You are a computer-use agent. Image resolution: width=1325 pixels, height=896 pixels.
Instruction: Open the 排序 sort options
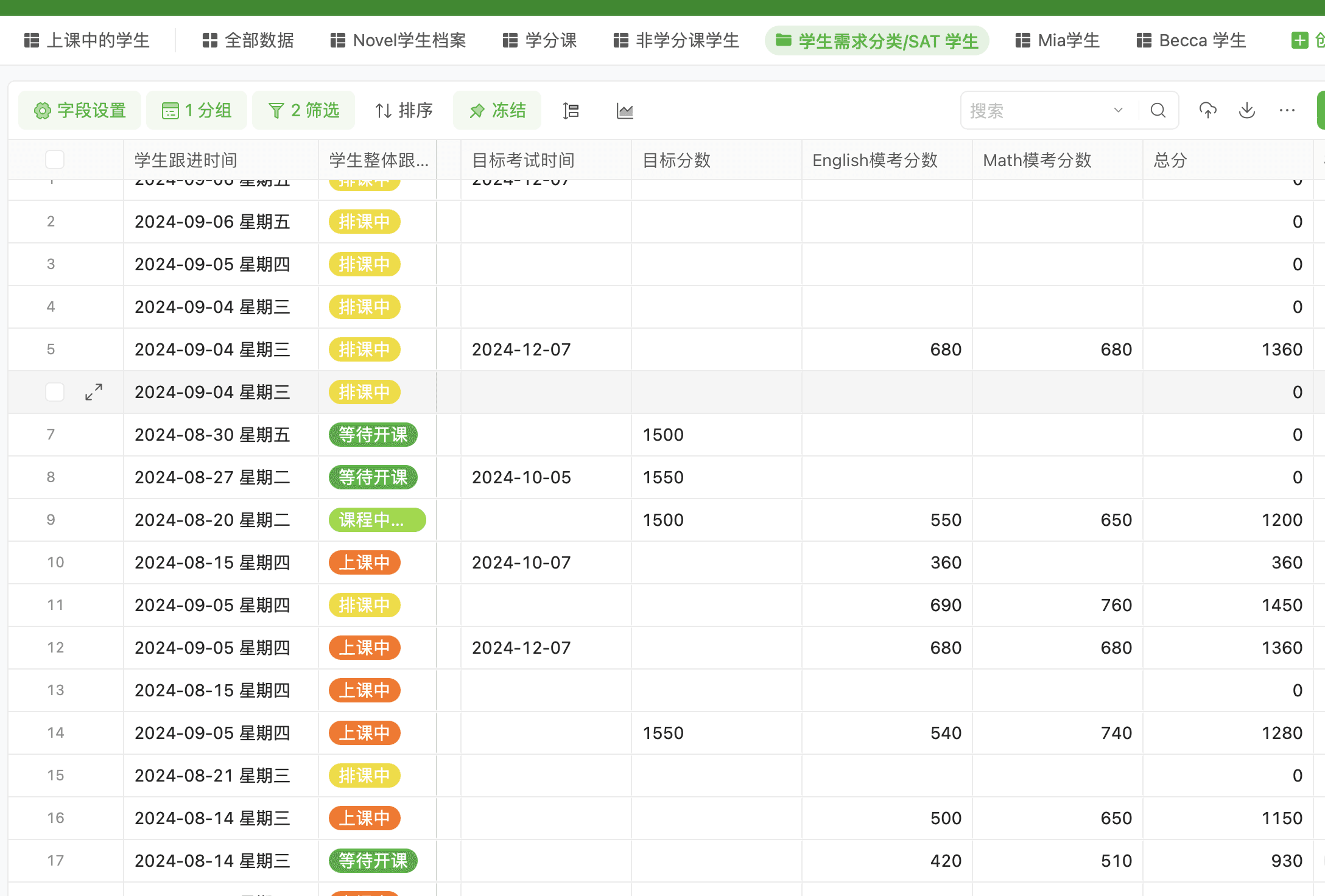click(x=404, y=110)
